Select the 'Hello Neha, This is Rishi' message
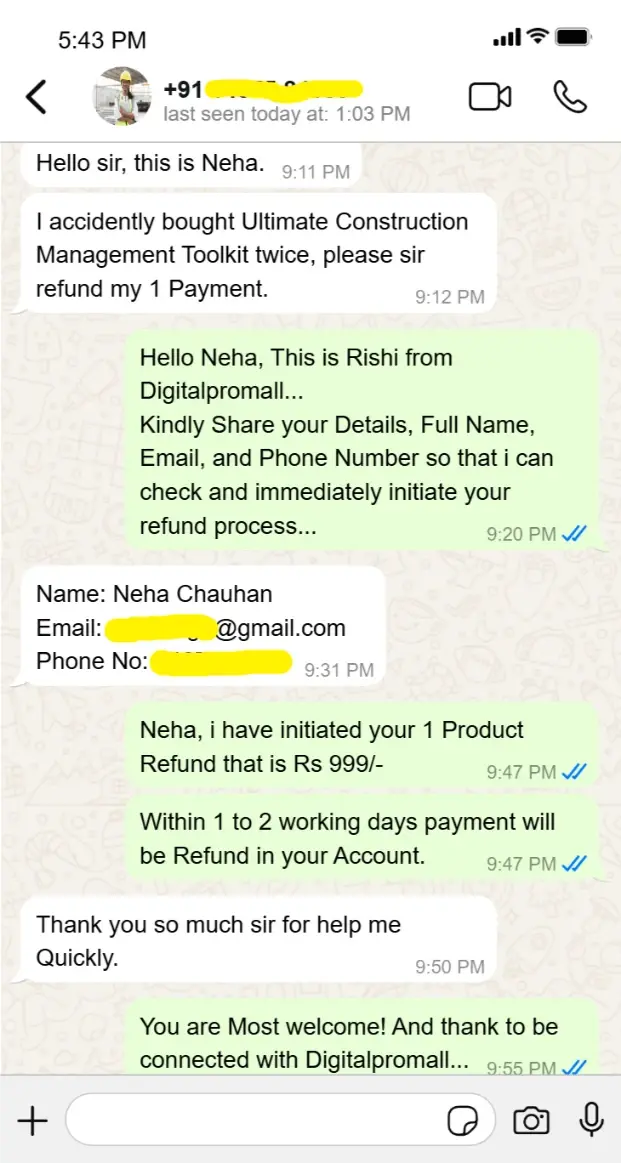621x1163 pixels. pos(362,441)
